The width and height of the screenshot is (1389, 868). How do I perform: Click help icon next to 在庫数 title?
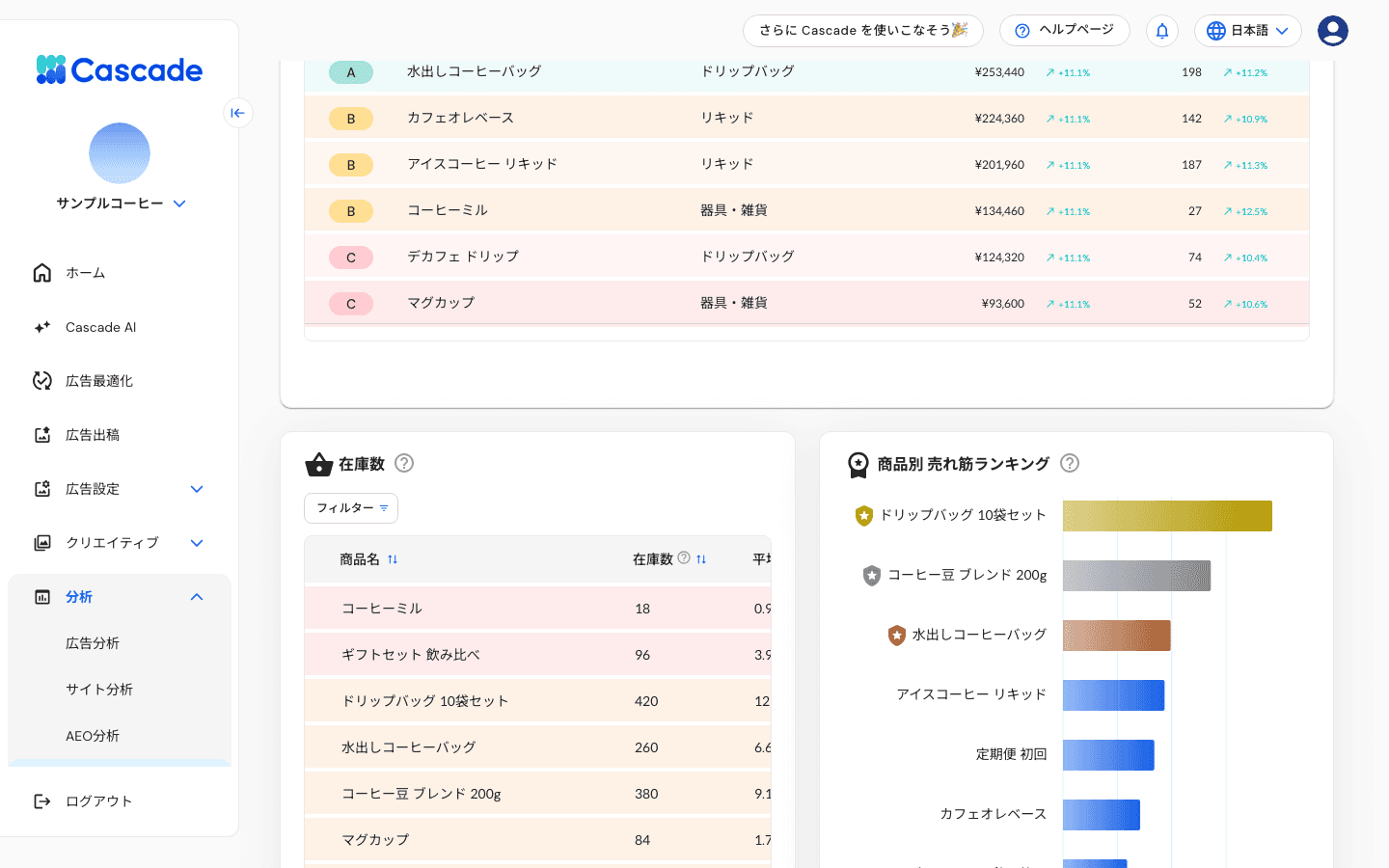click(x=404, y=463)
